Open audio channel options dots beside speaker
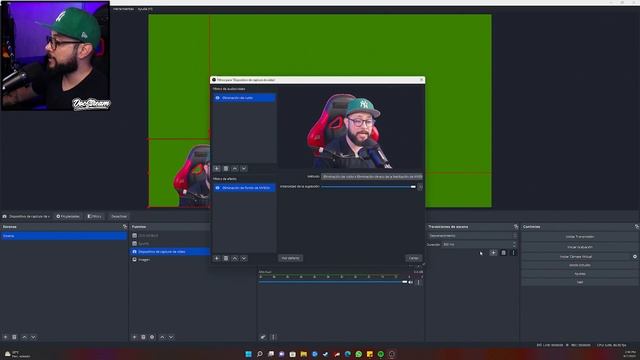The image size is (640, 360). pos(418,282)
